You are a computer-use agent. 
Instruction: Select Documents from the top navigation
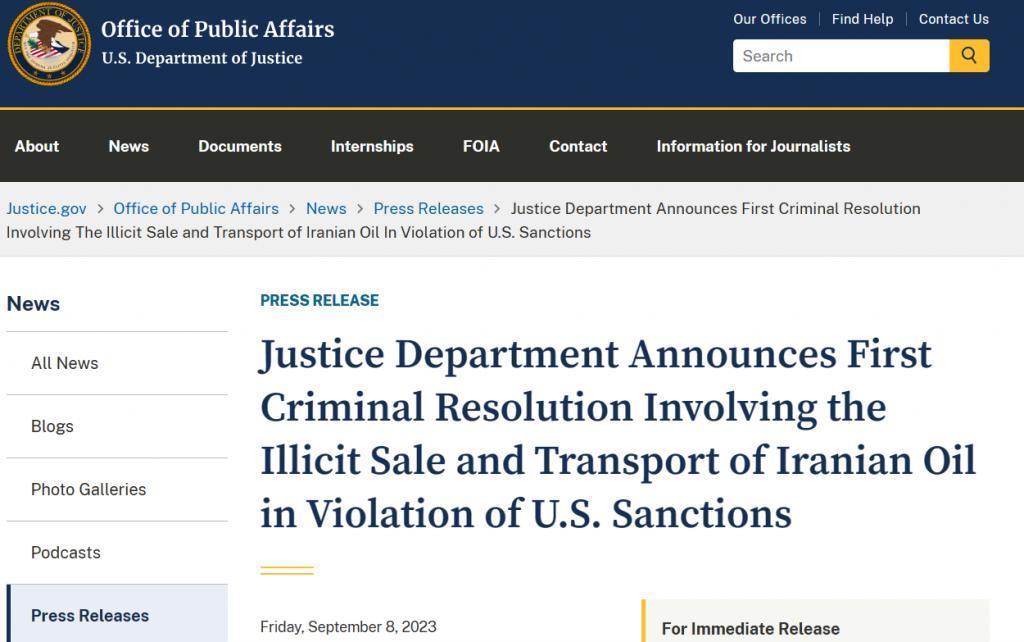tap(239, 146)
